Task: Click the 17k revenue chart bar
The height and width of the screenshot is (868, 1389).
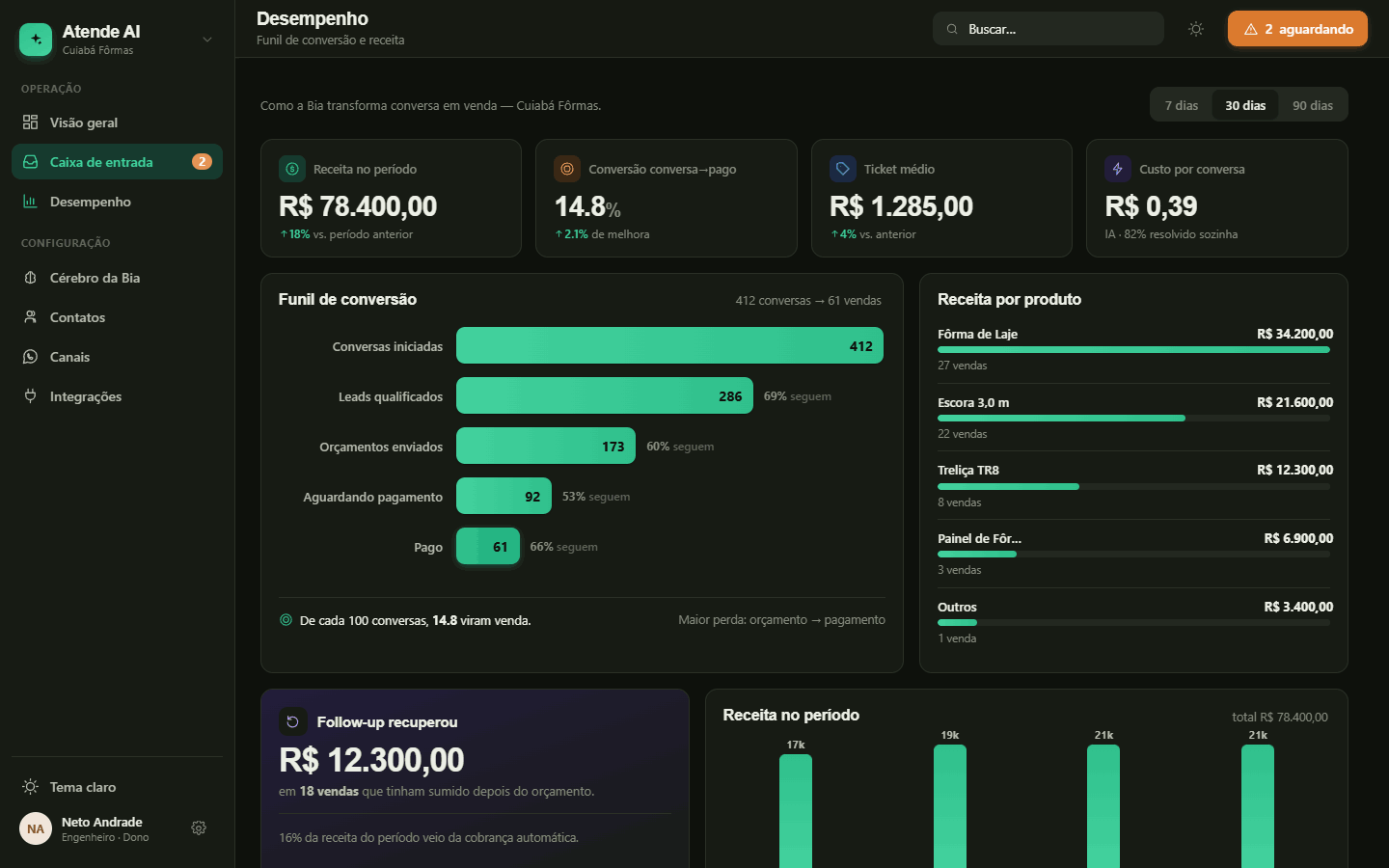Action: pyautogui.click(x=796, y=811)
